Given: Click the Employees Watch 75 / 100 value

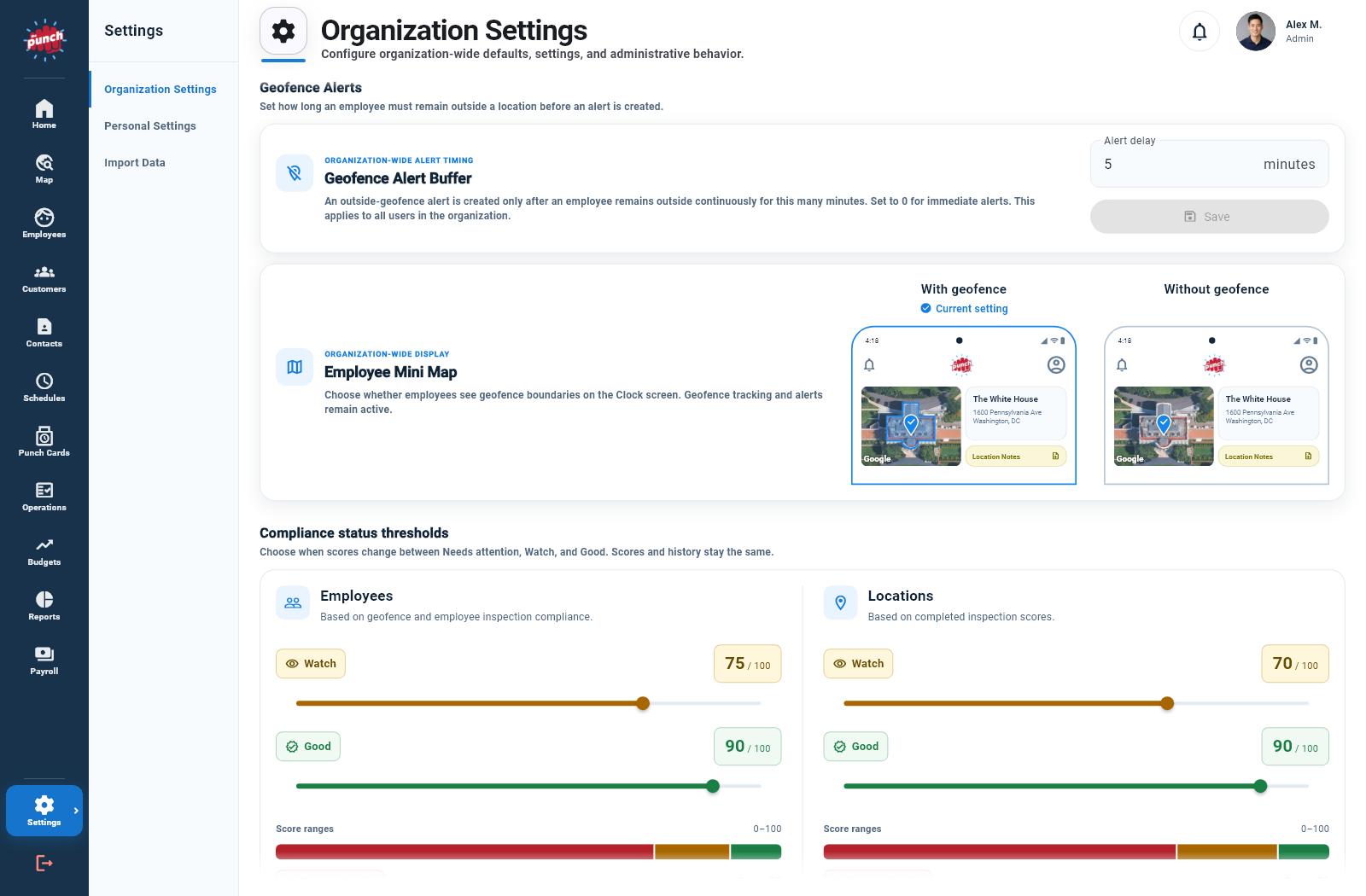Looking at the screenshot, I should (748, 664).
